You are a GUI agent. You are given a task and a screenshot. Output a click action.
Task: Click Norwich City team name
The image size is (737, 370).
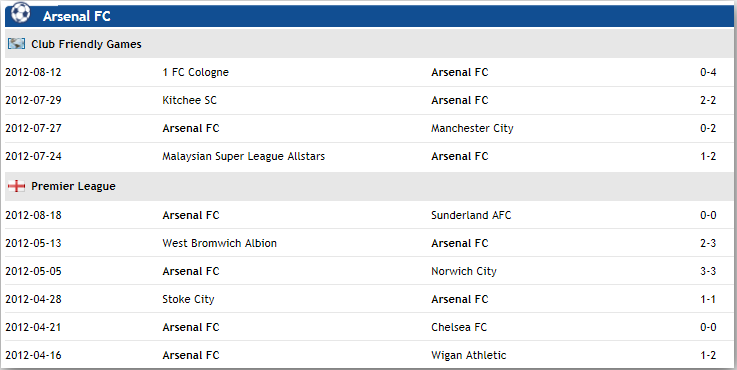(464, 271)
